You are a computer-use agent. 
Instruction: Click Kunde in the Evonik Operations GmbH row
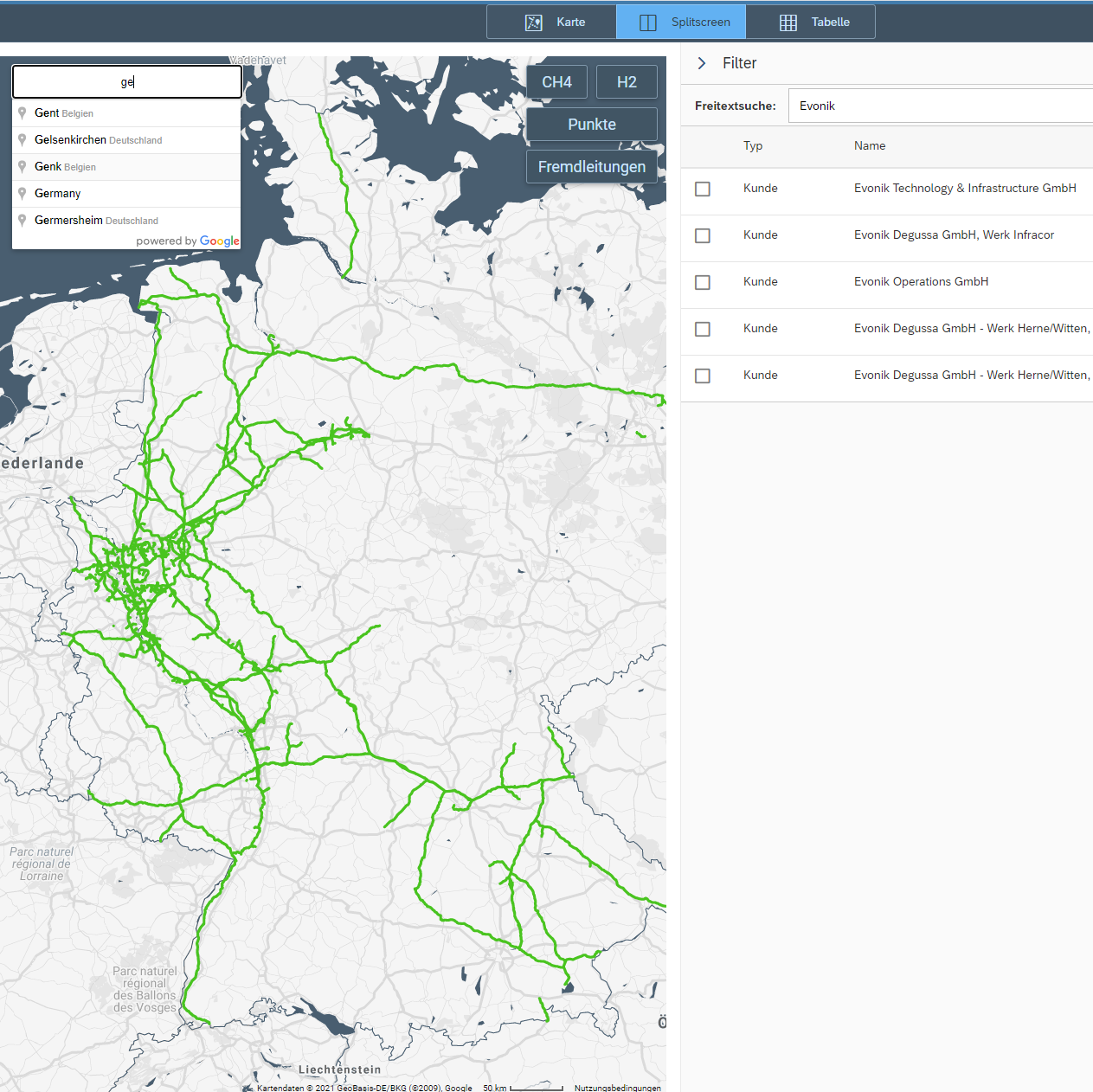pyautogui.click(x=761, y=281)
